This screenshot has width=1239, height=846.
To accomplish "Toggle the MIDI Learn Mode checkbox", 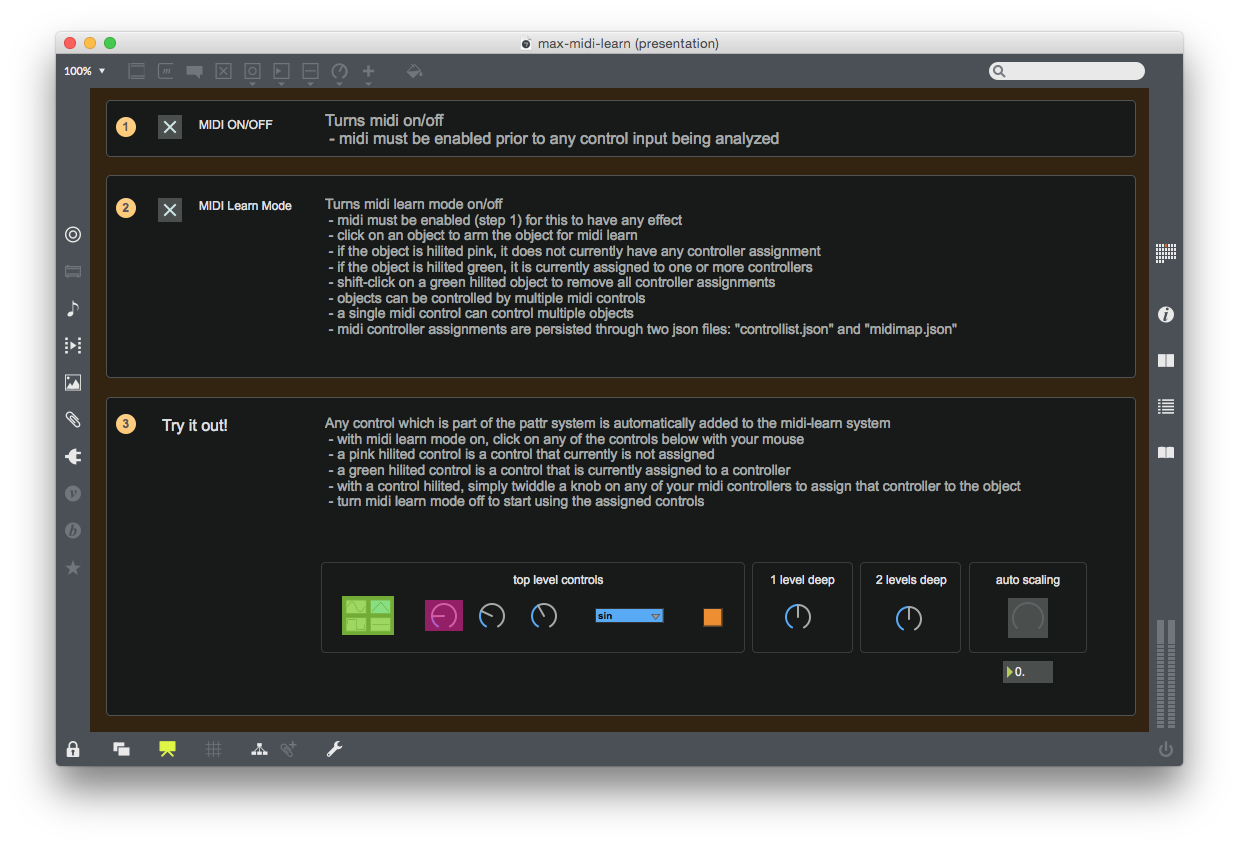I will pyautogui.click(x=170, y=209).
